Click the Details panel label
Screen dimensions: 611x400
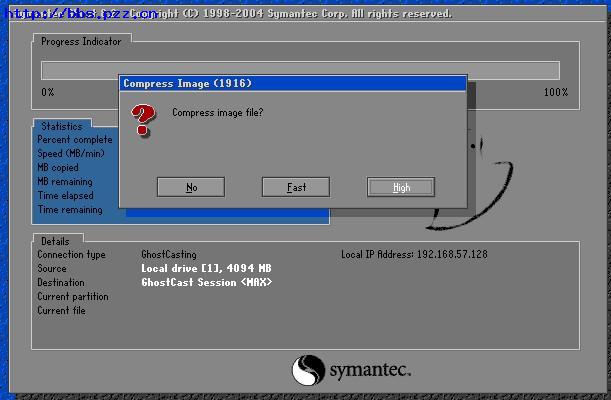55,241
